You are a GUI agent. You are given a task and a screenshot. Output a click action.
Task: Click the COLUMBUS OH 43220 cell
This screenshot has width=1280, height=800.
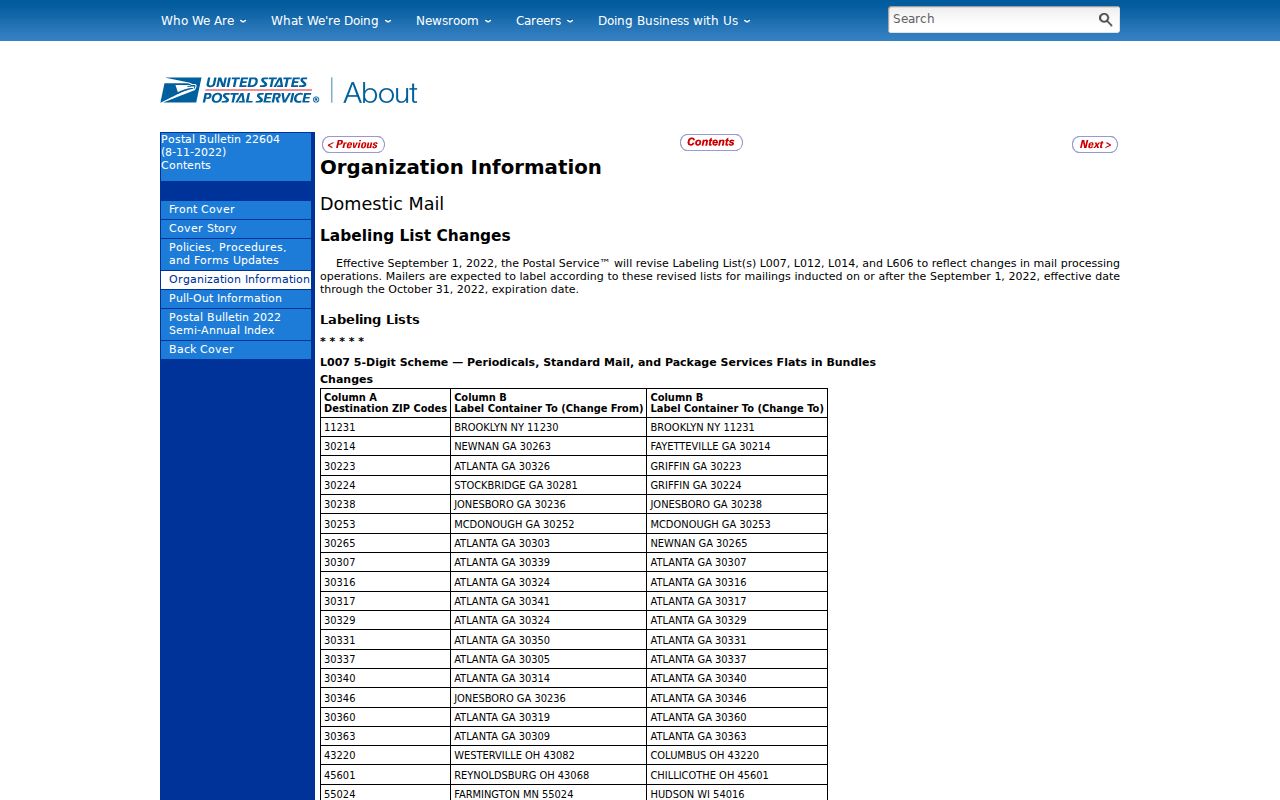(x=737, y=756)
